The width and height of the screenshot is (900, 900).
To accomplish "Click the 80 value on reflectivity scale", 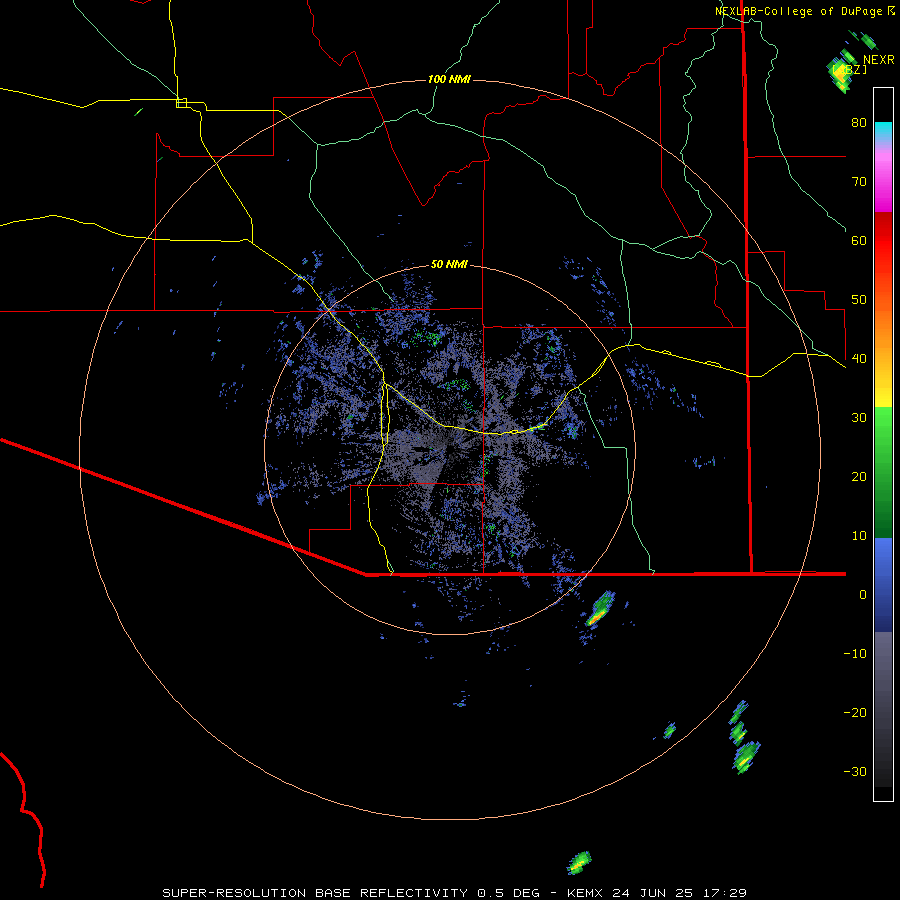I will [x=859, y=122].
